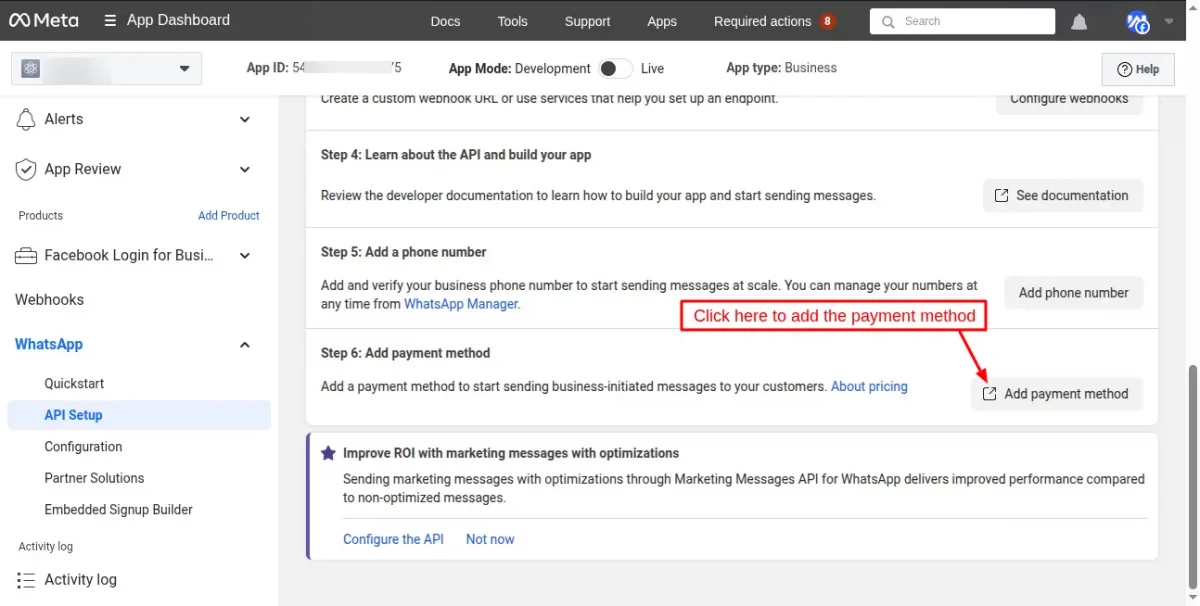Open the About pricing link
Screen dimensions: 1200x606
pyautogui.click(x=869, y=386)
